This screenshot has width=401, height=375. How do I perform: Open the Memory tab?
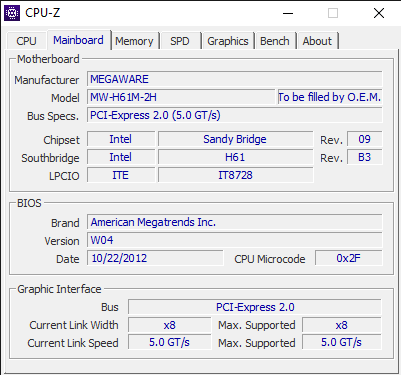(x=135, y=41)
